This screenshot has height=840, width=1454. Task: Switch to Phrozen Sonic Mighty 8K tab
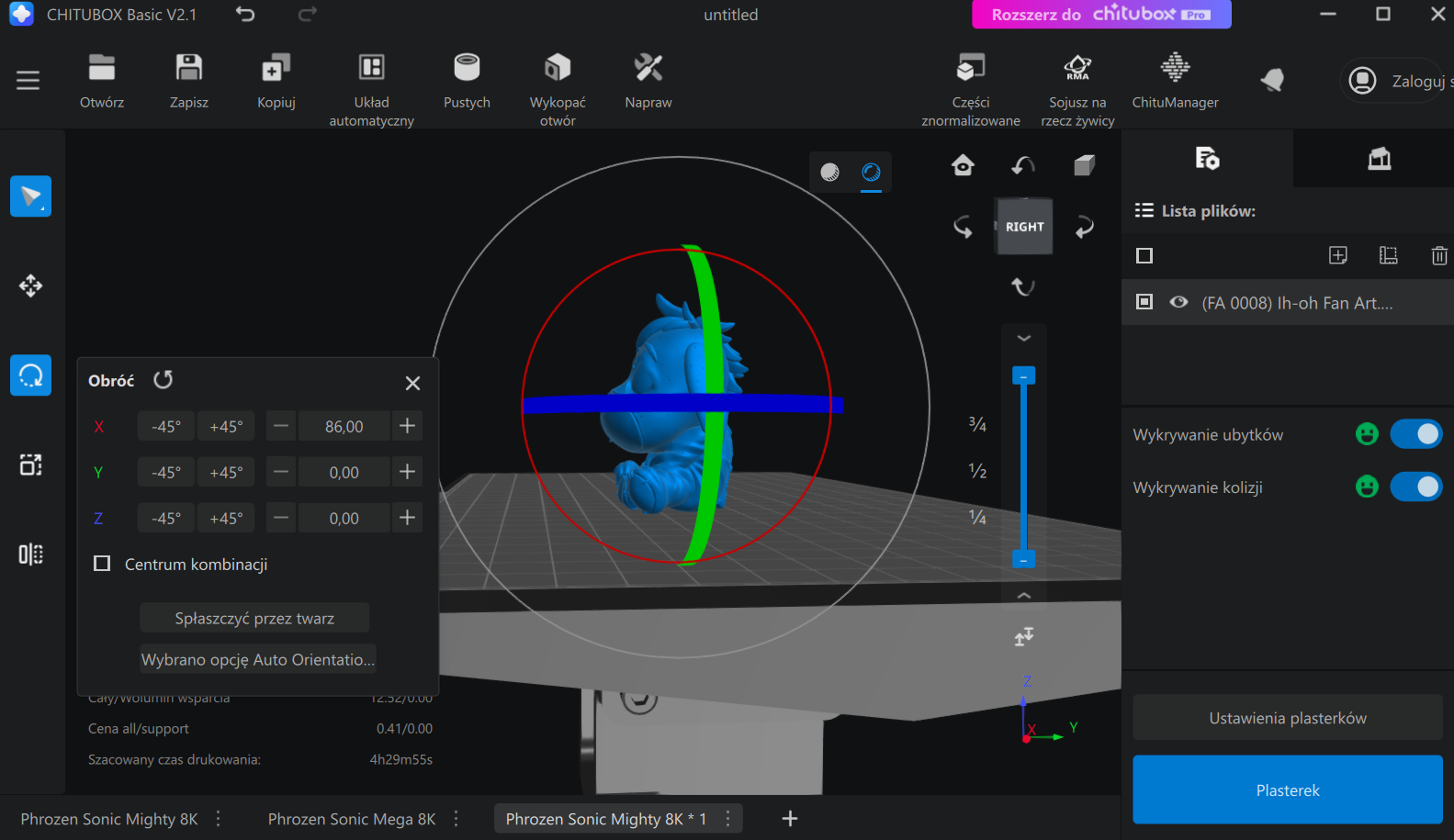tap(109, 819)
